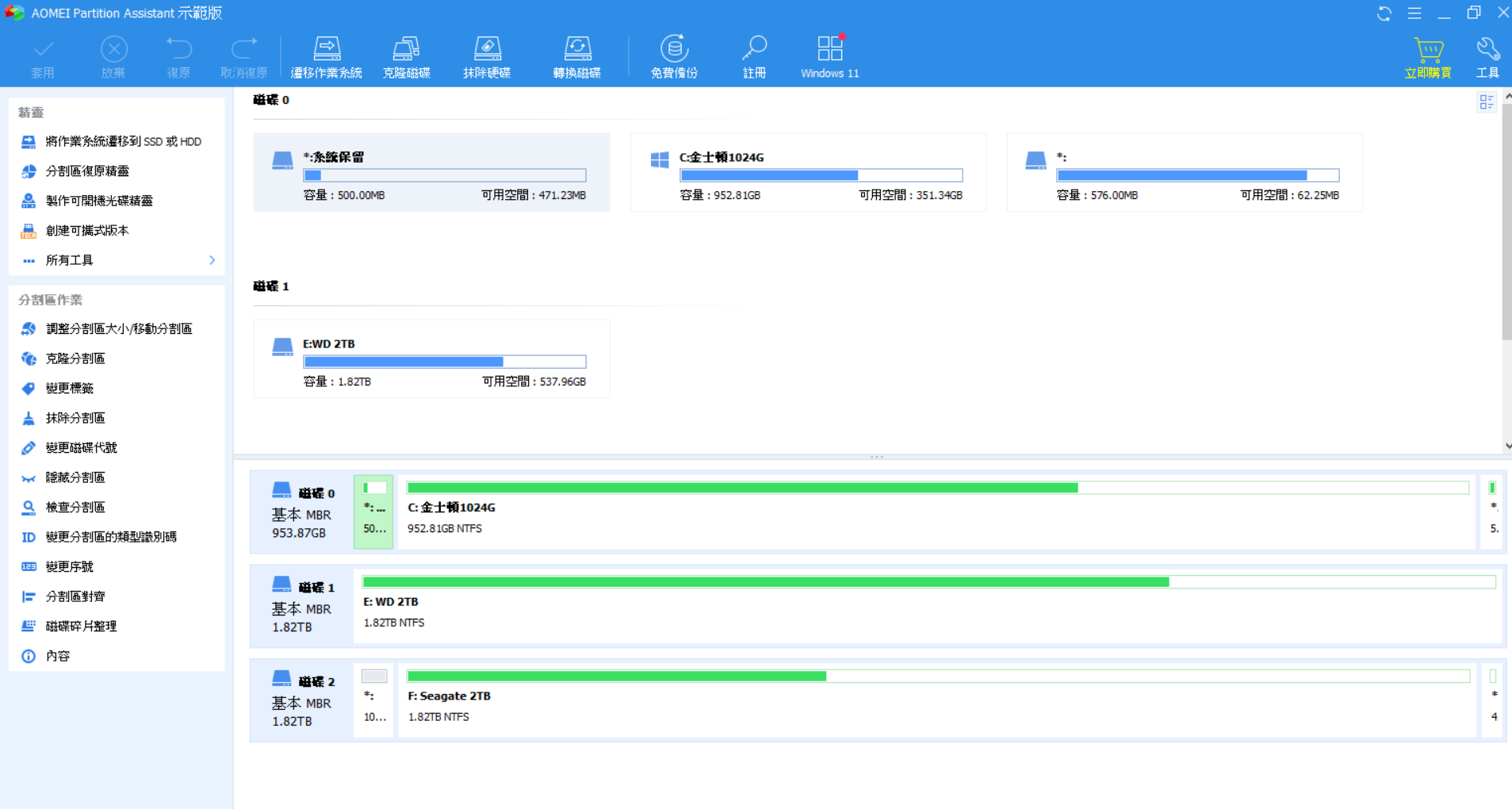
Task: Click the E:WD 2TB card usage bar
Action: [x=445, y=362]
